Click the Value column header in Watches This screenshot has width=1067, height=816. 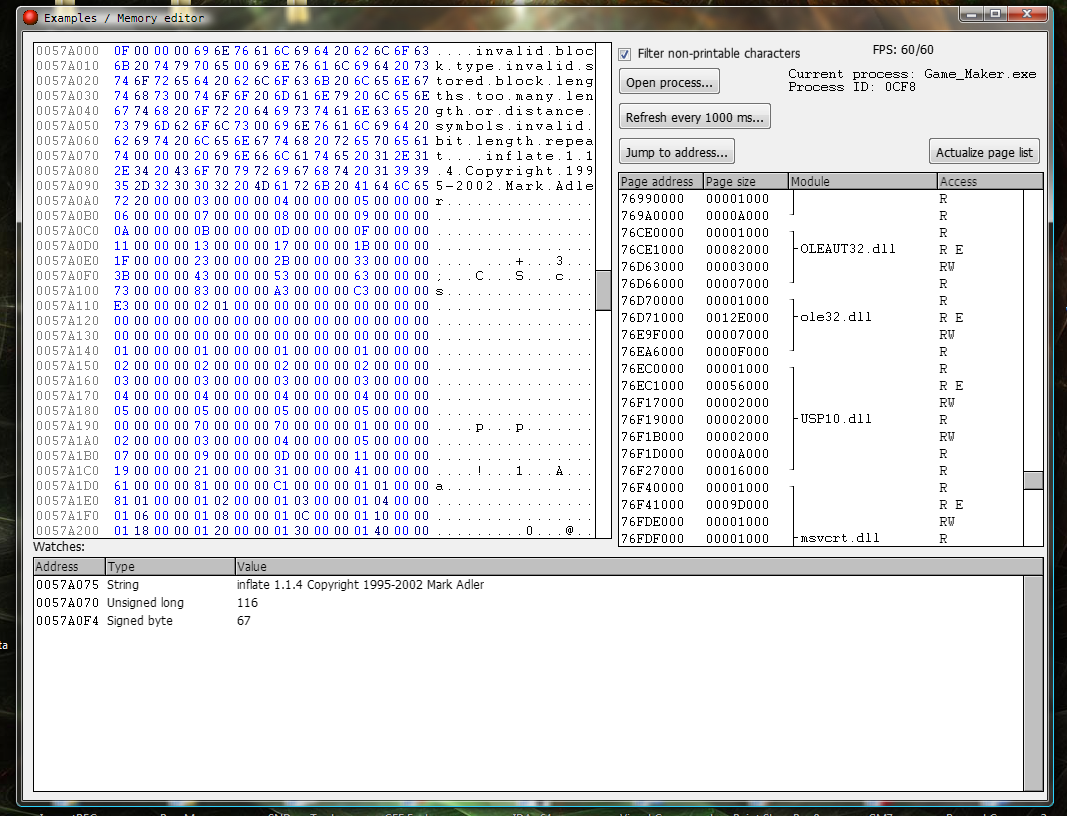[628, 566]
